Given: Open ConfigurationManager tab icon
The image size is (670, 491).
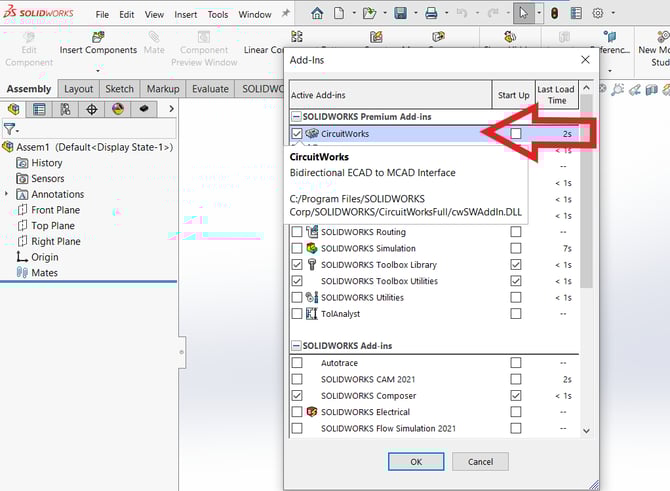Looking at the screenshot, I should coord(65,109).
